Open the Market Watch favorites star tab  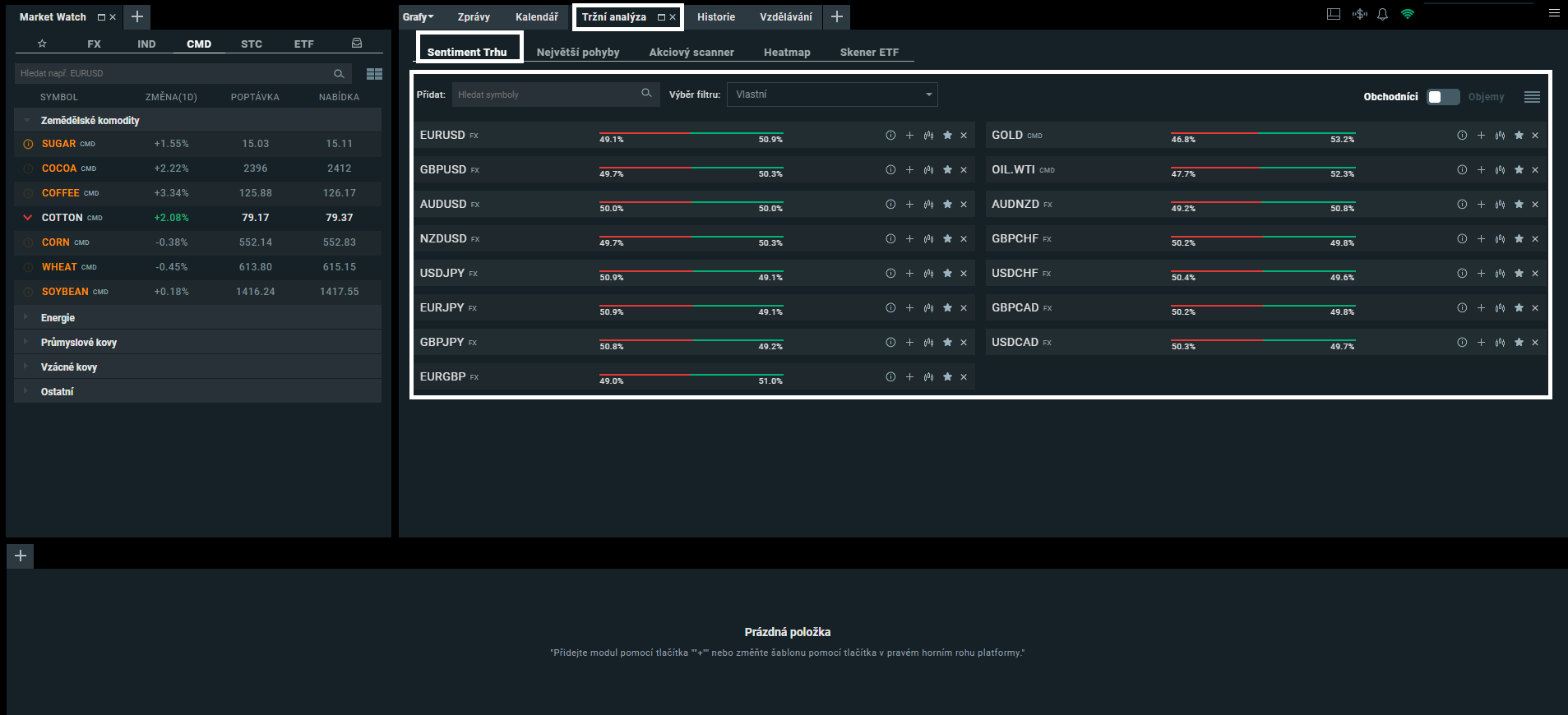42,44
